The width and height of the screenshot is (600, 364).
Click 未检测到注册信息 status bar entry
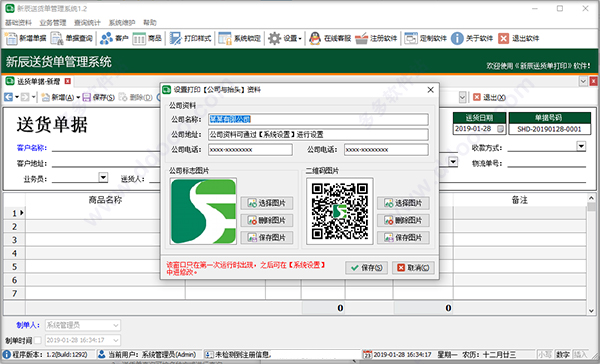pos(237,355)
